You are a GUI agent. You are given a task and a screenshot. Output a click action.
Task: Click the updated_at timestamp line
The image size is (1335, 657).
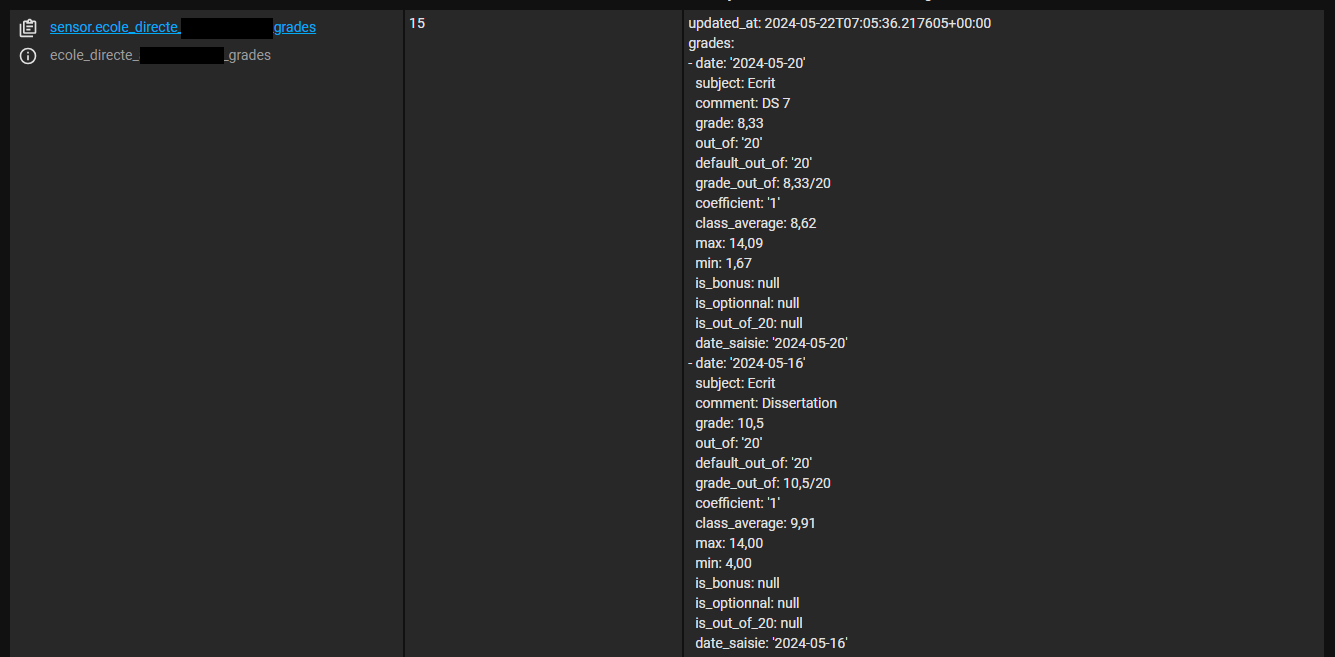pyautogui.click(x=839, y=23)
